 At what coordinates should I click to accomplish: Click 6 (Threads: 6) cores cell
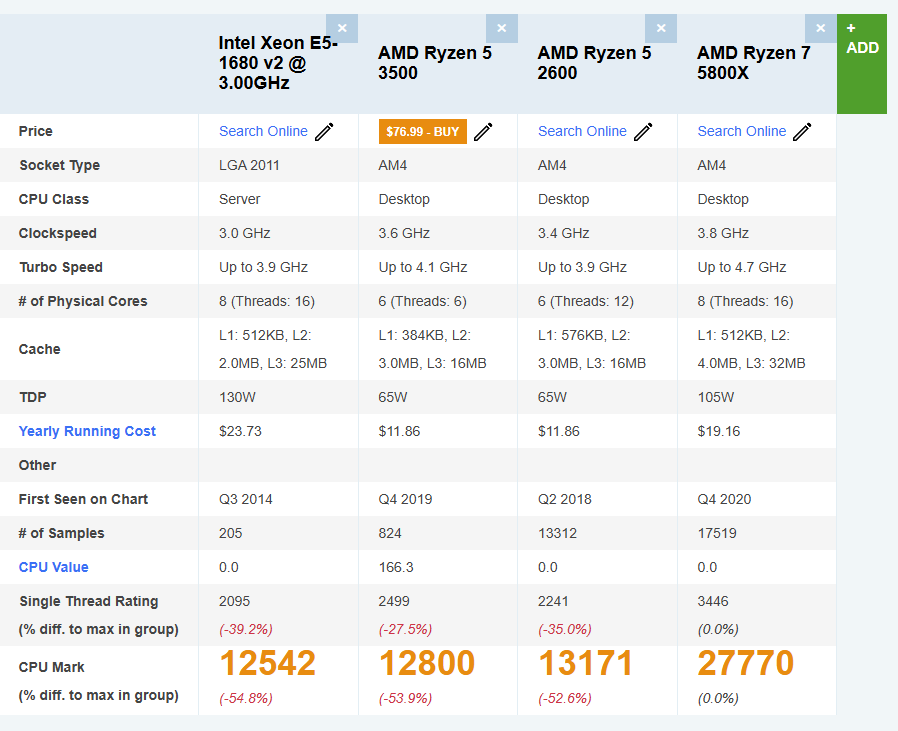pyautogui.click(x=422, y=301)
